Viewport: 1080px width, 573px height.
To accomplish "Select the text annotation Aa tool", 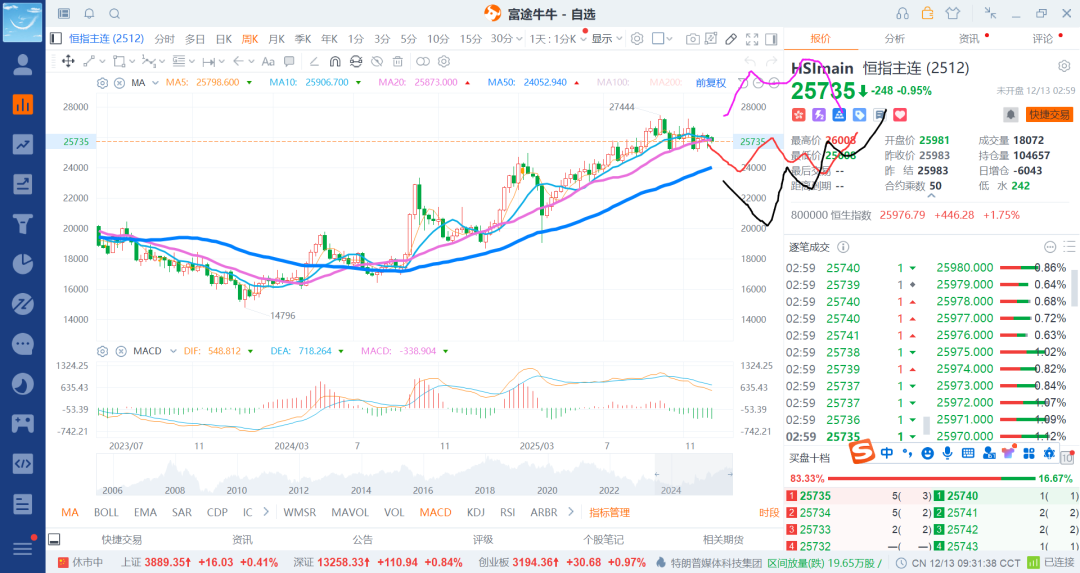I will (268, 61).
